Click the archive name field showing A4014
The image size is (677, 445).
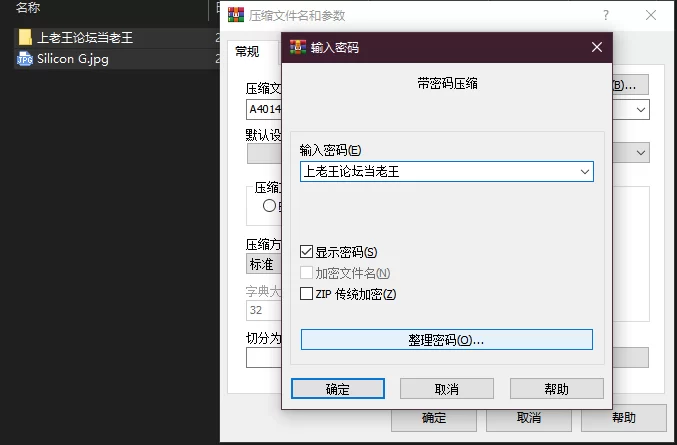click(x=264, y=110)
